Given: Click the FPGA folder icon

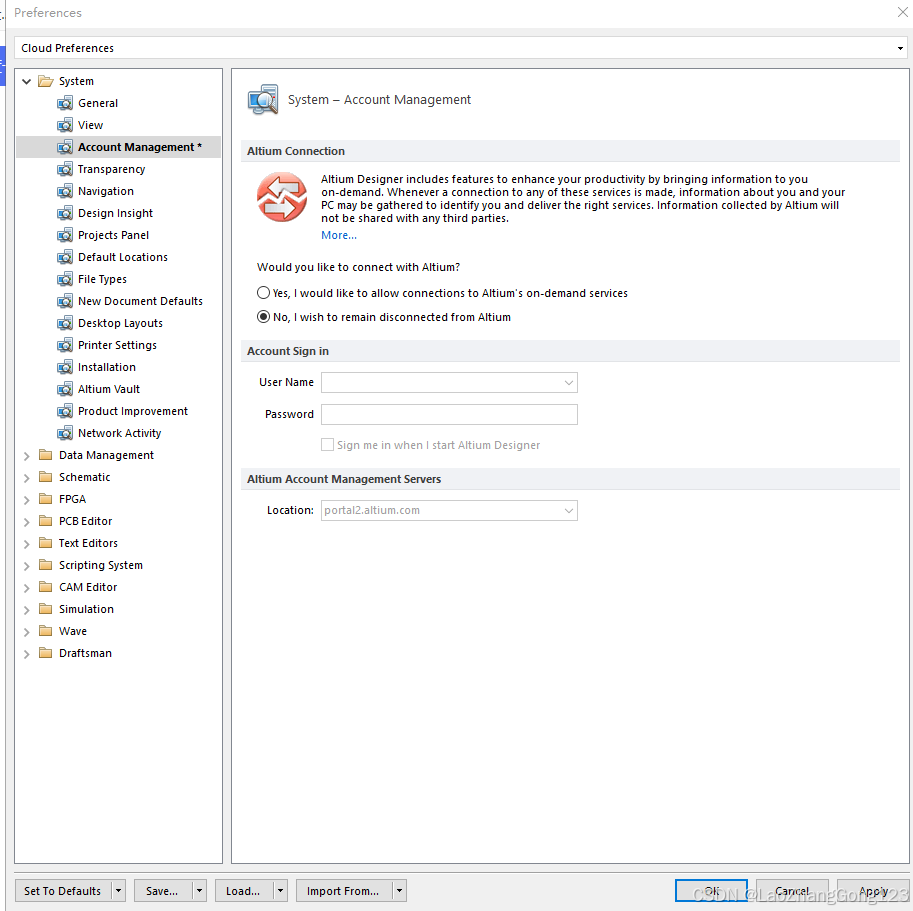Looking at the screenshot, I should tap(45, 499).
